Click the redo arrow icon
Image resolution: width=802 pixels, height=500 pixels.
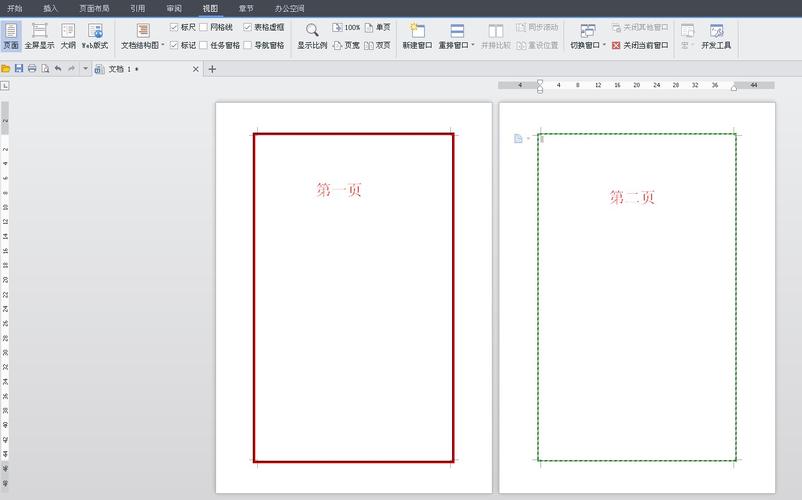click(x=71, y=69)
